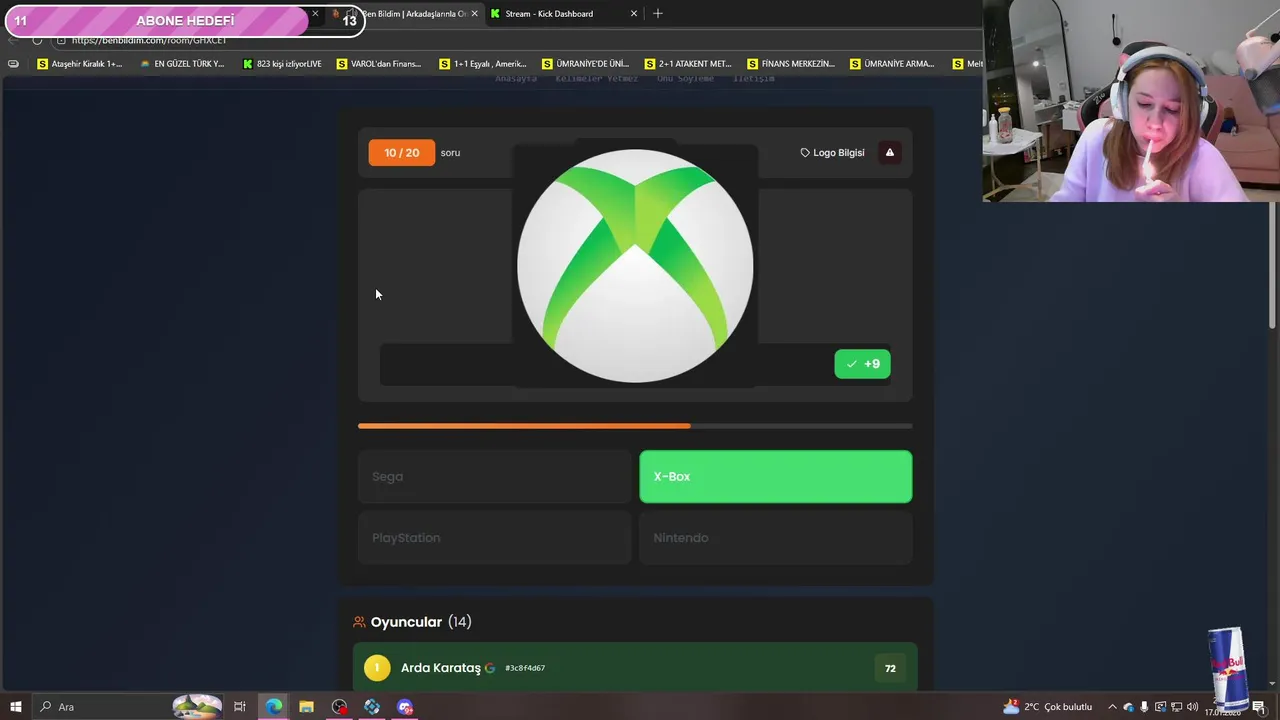Pick the PlayStation answer option
The height and width of the screenshot is (720, 1280).
495,538
